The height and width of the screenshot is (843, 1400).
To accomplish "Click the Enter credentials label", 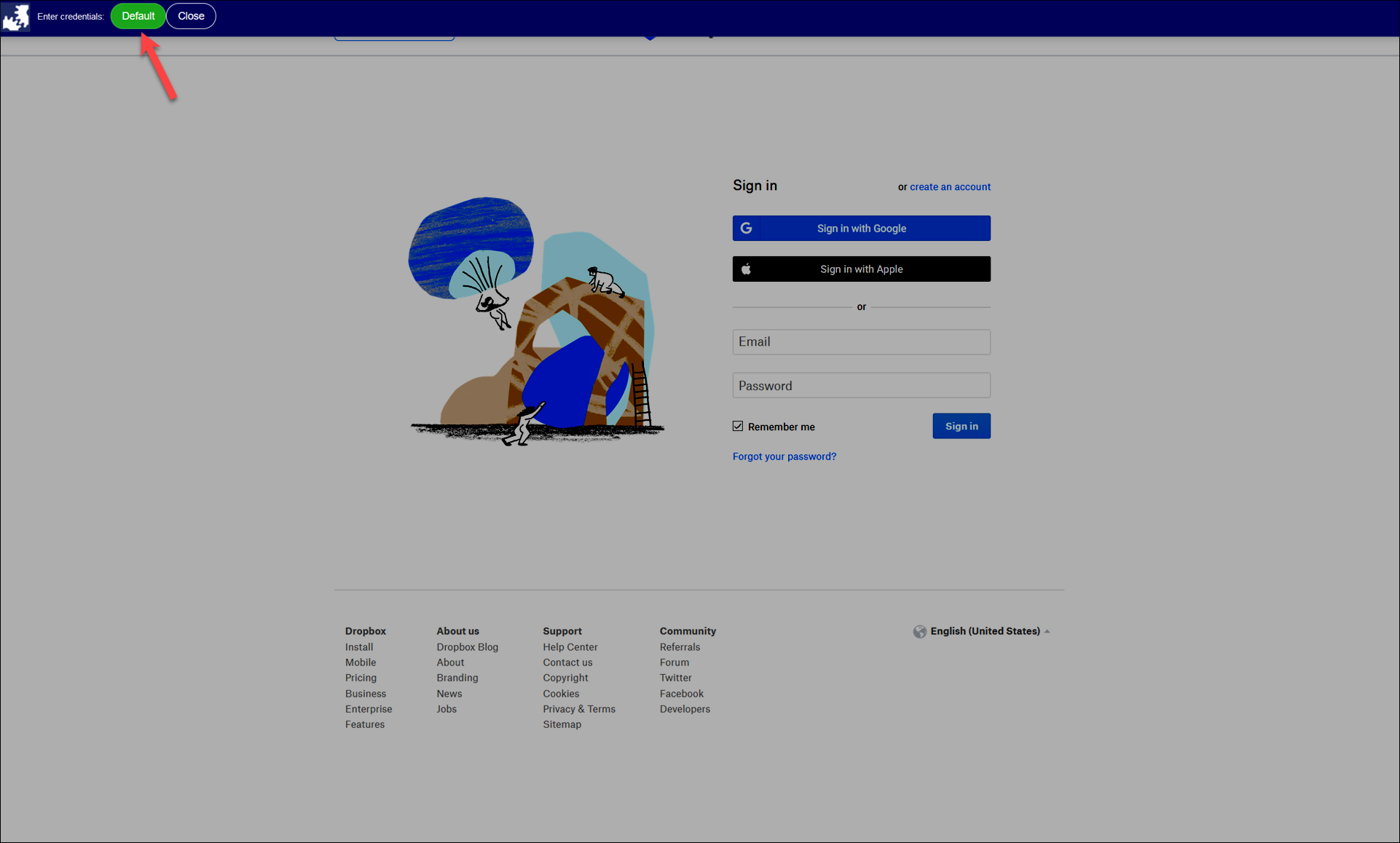I will click(x=71, y=17).
